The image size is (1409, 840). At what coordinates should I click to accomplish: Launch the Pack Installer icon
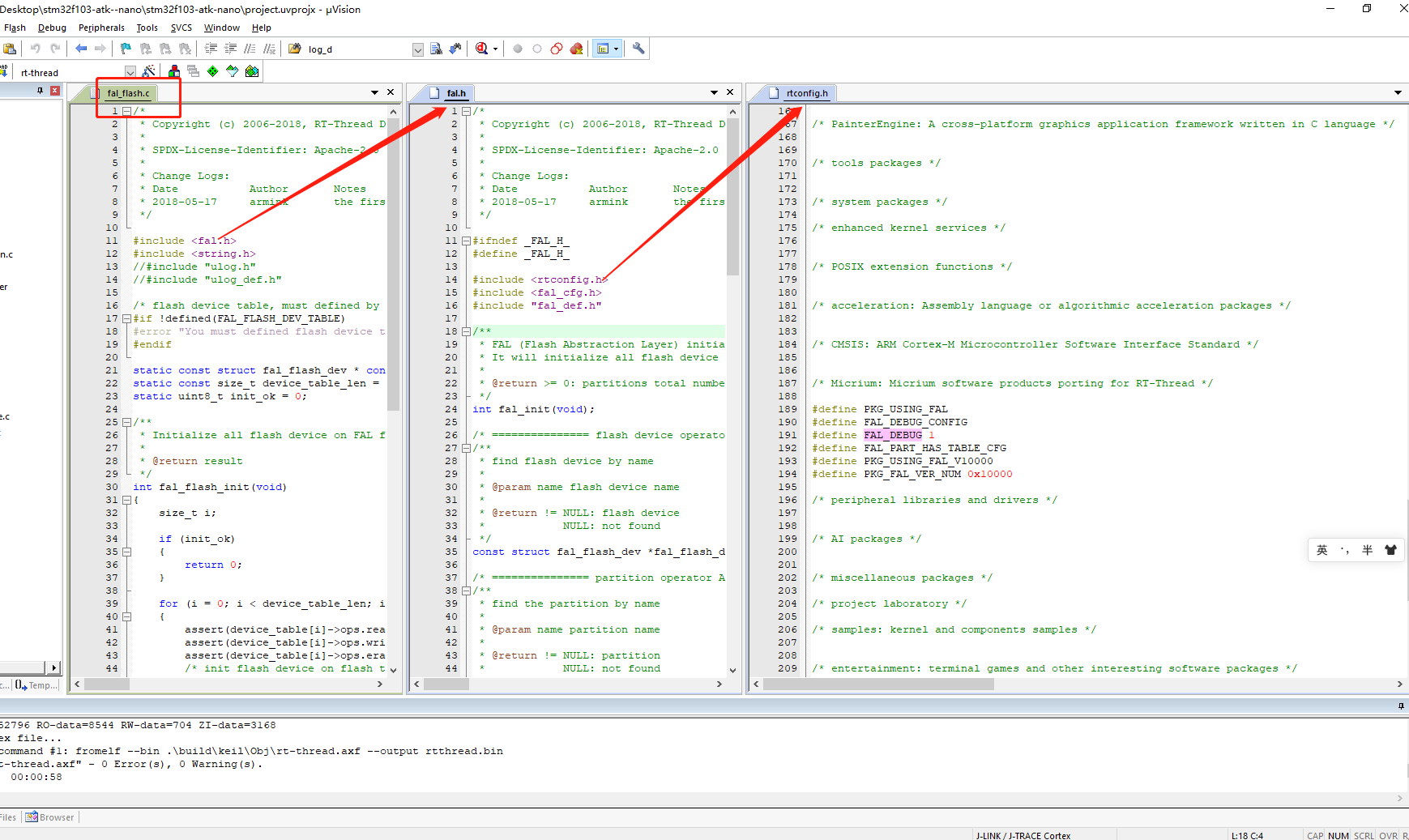pos(252,71)
